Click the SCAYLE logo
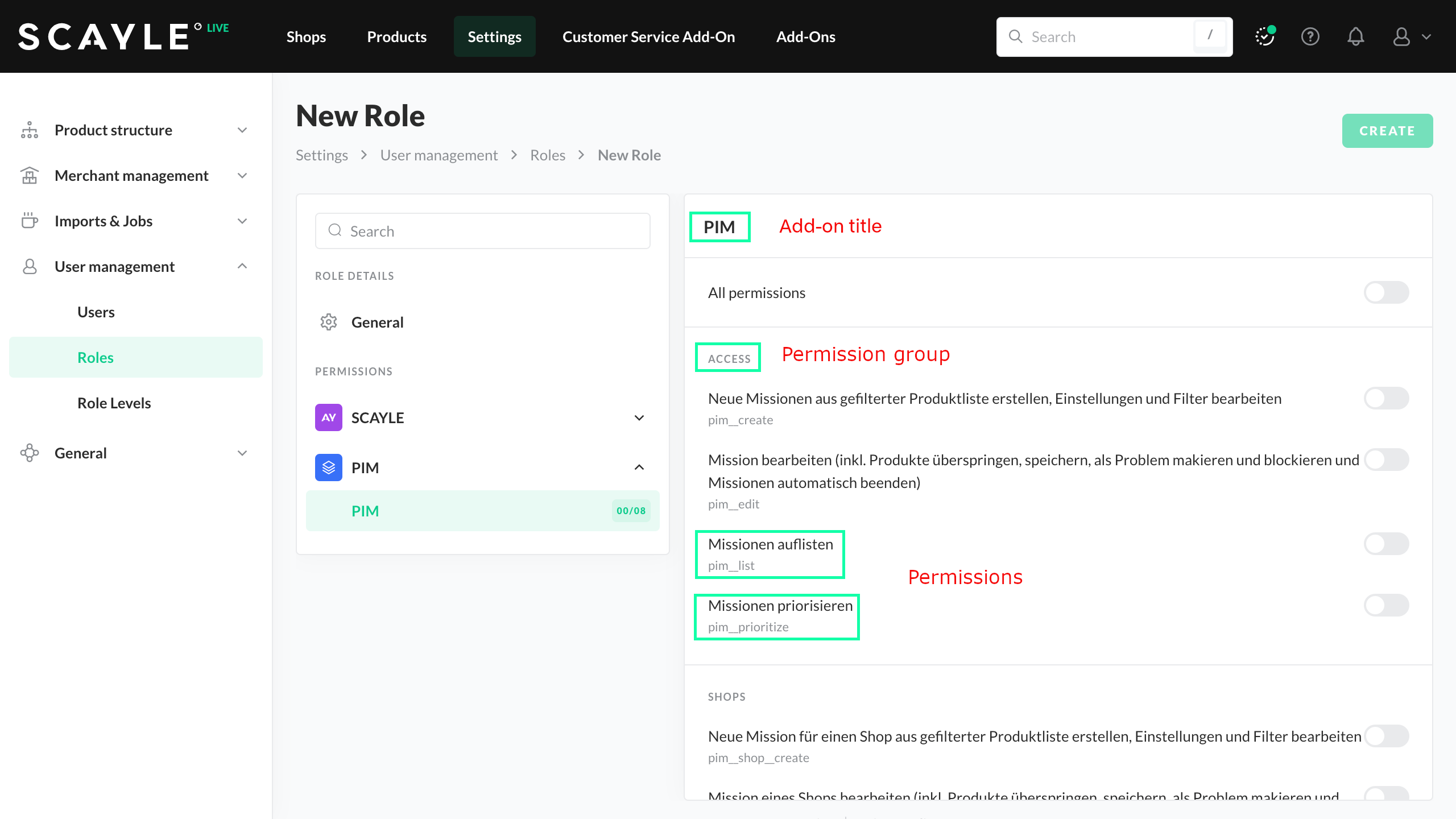The width and height of the screenshot is (1456, 819). tap(104, 37)
